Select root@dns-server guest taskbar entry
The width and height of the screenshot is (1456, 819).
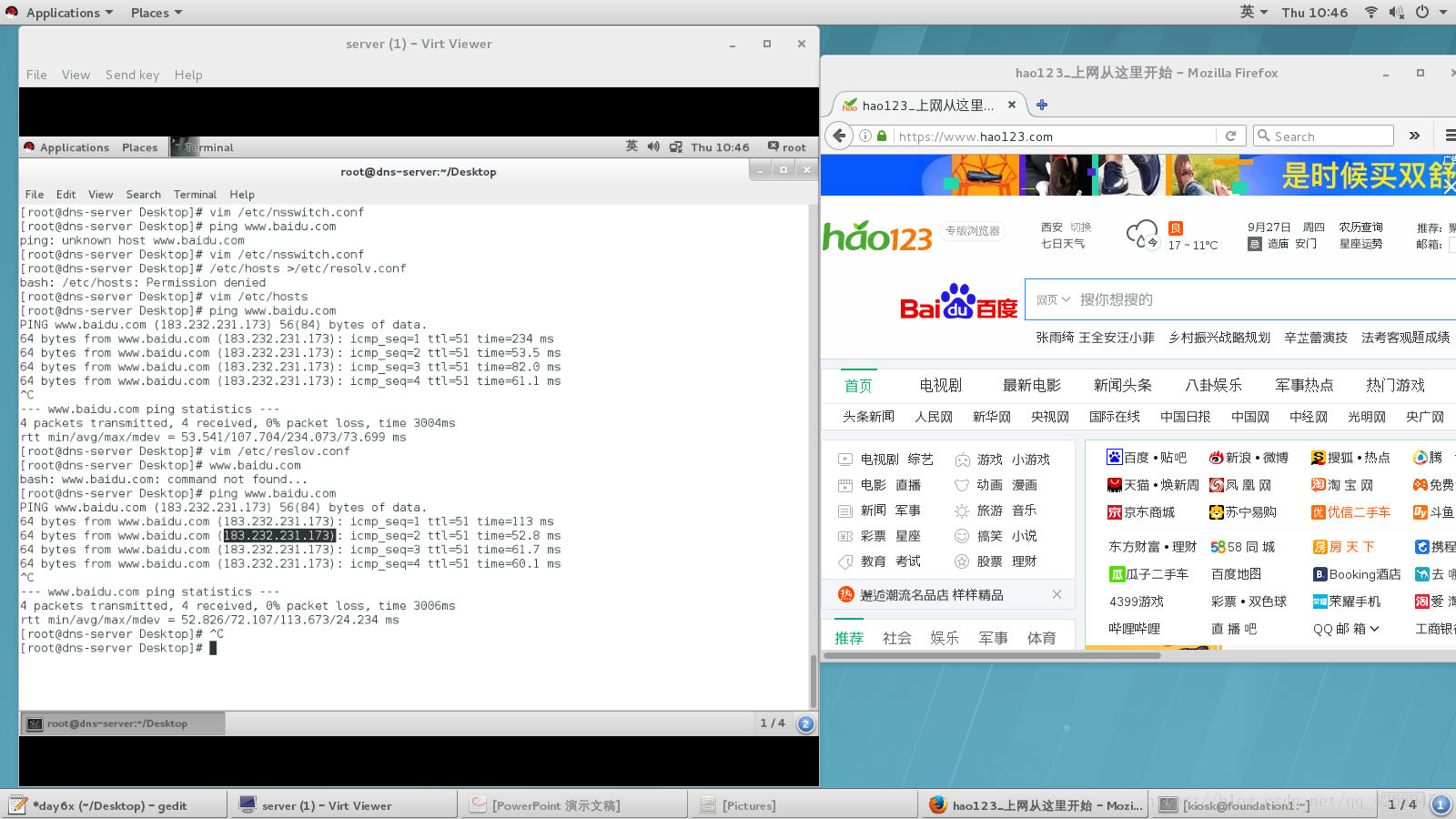[x=123, y=723]
